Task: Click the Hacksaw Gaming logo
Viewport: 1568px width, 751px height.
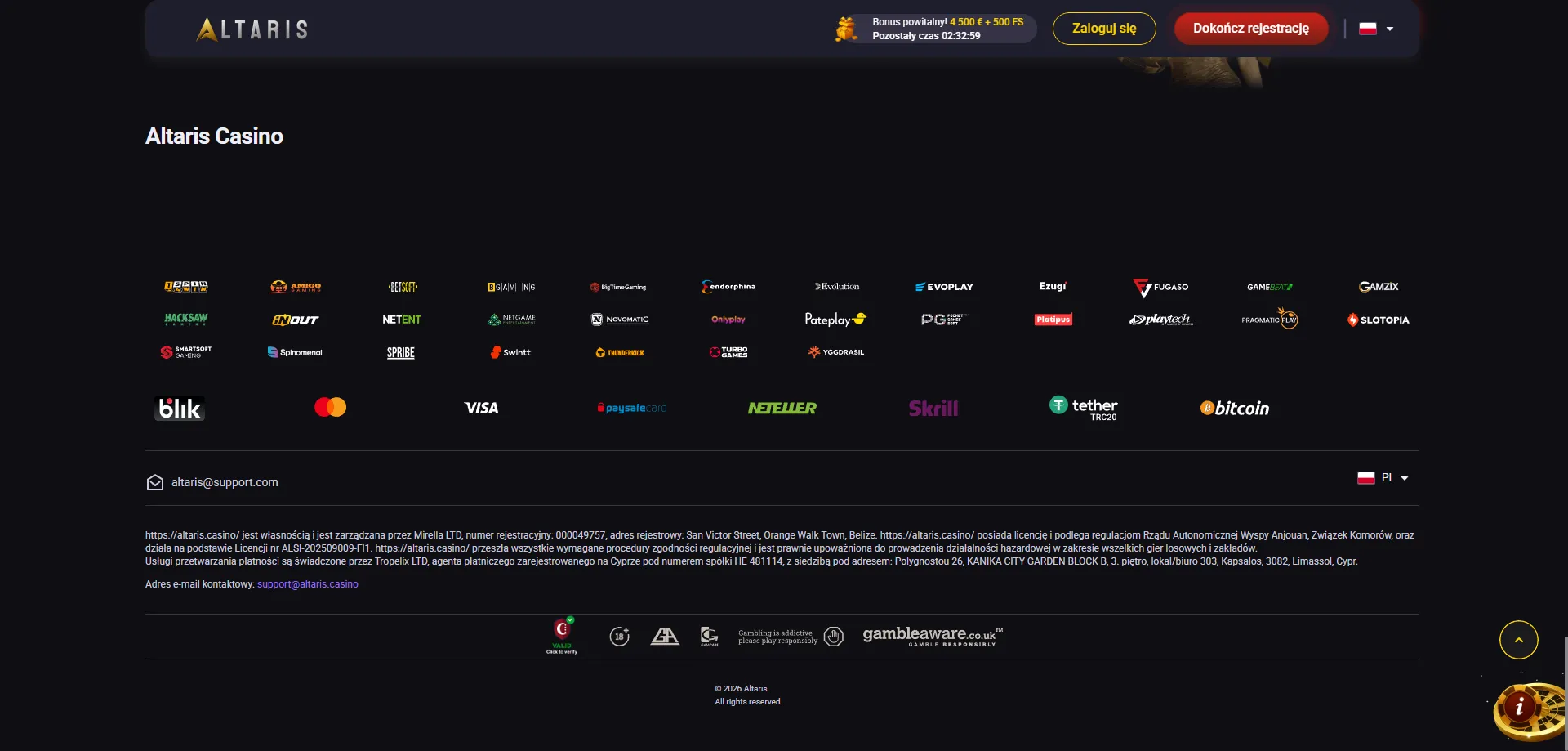Action: click(x=186, y=320)
